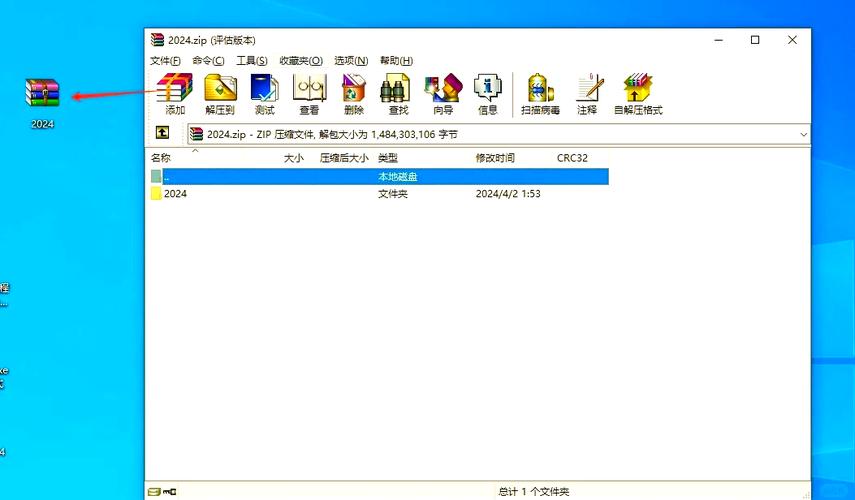The height and width of the screenshot is (500, 855).
Task: Select the 2024 folder row
Action: (380, 194)
